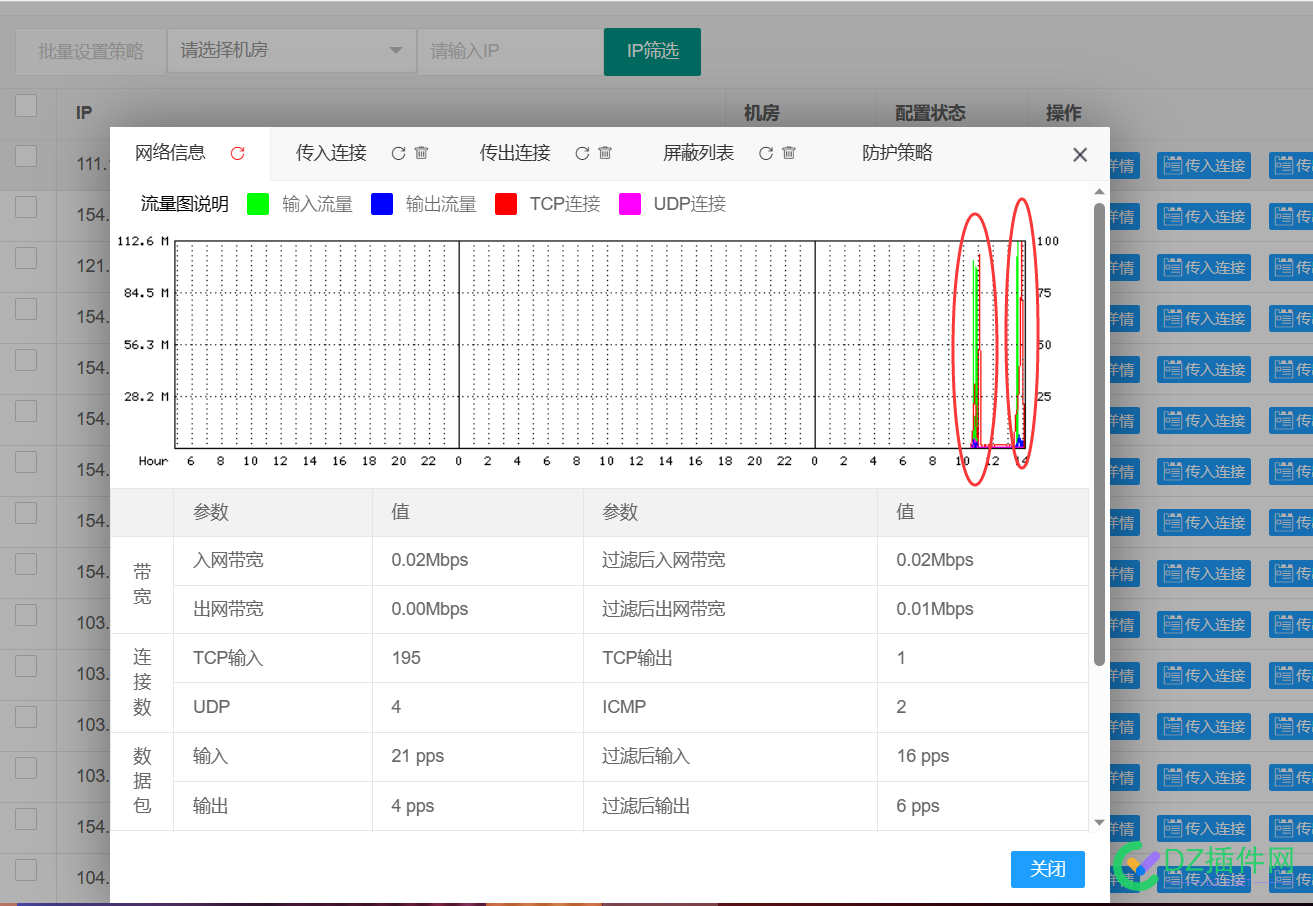Click trash icon beside 屏蔽列表 tab

[789, 153]
